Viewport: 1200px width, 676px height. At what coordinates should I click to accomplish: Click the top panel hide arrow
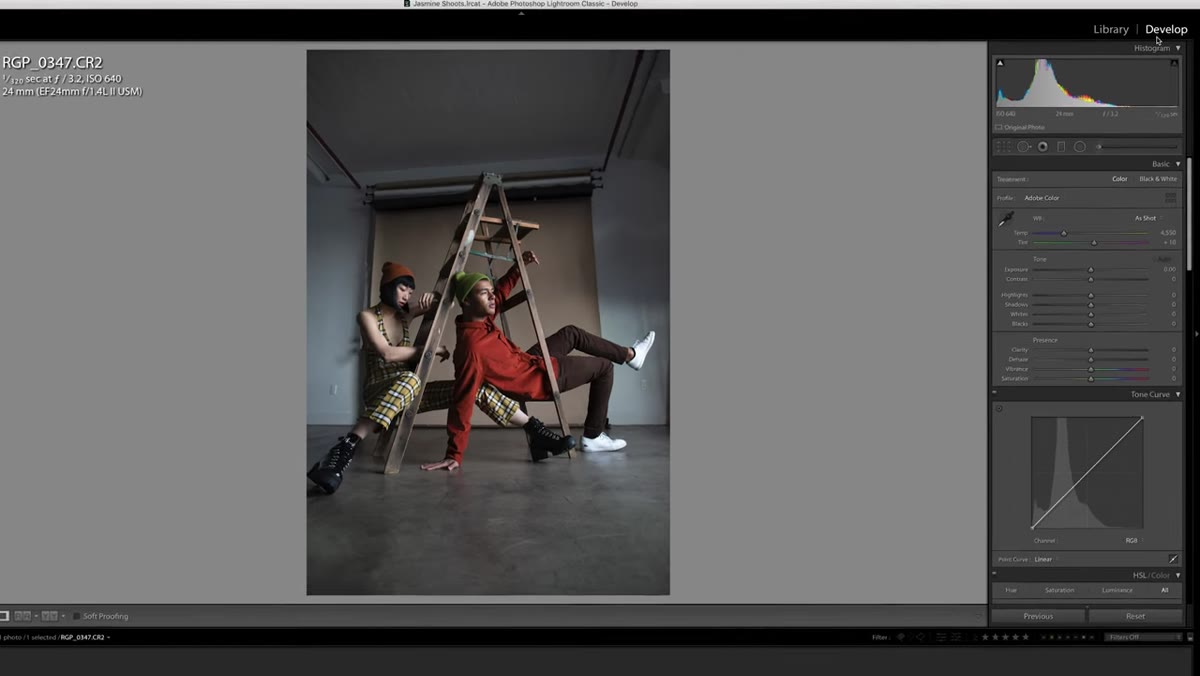tap(520, 13)
